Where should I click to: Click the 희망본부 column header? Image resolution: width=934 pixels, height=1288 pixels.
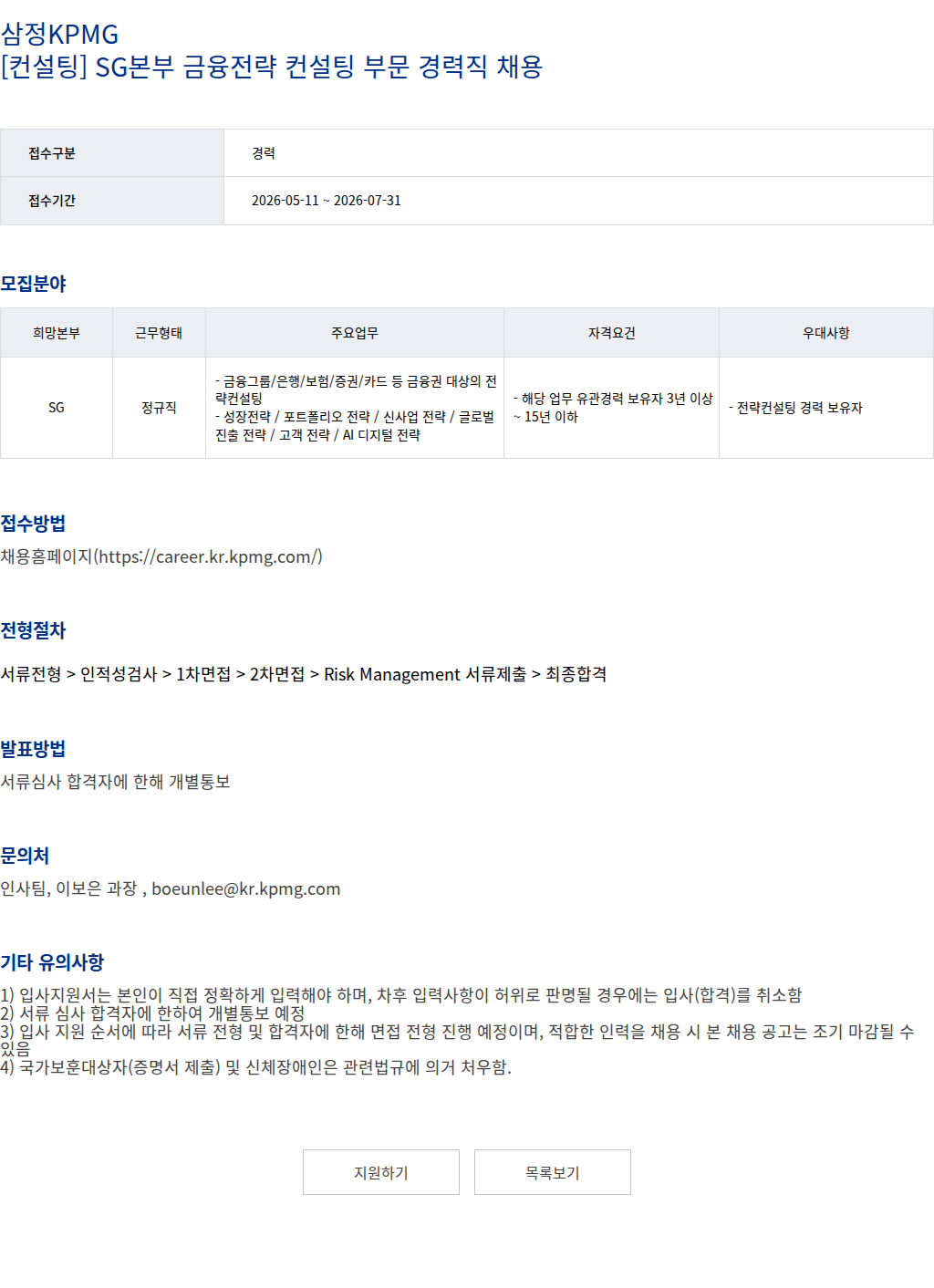[57, 333]
